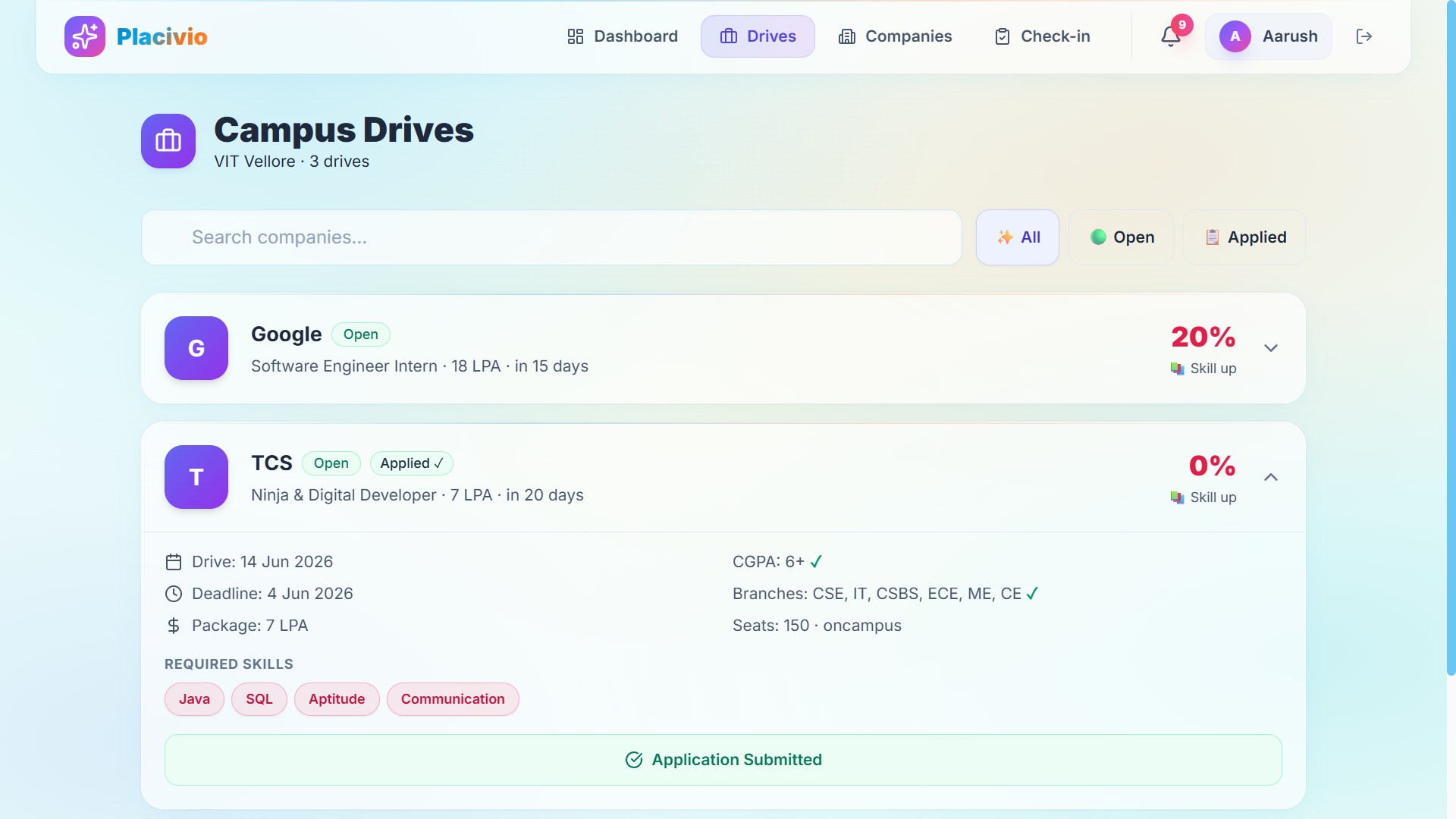The image size is (1456, 819).
Task: Click the Google company name
Action: [287, 334]
